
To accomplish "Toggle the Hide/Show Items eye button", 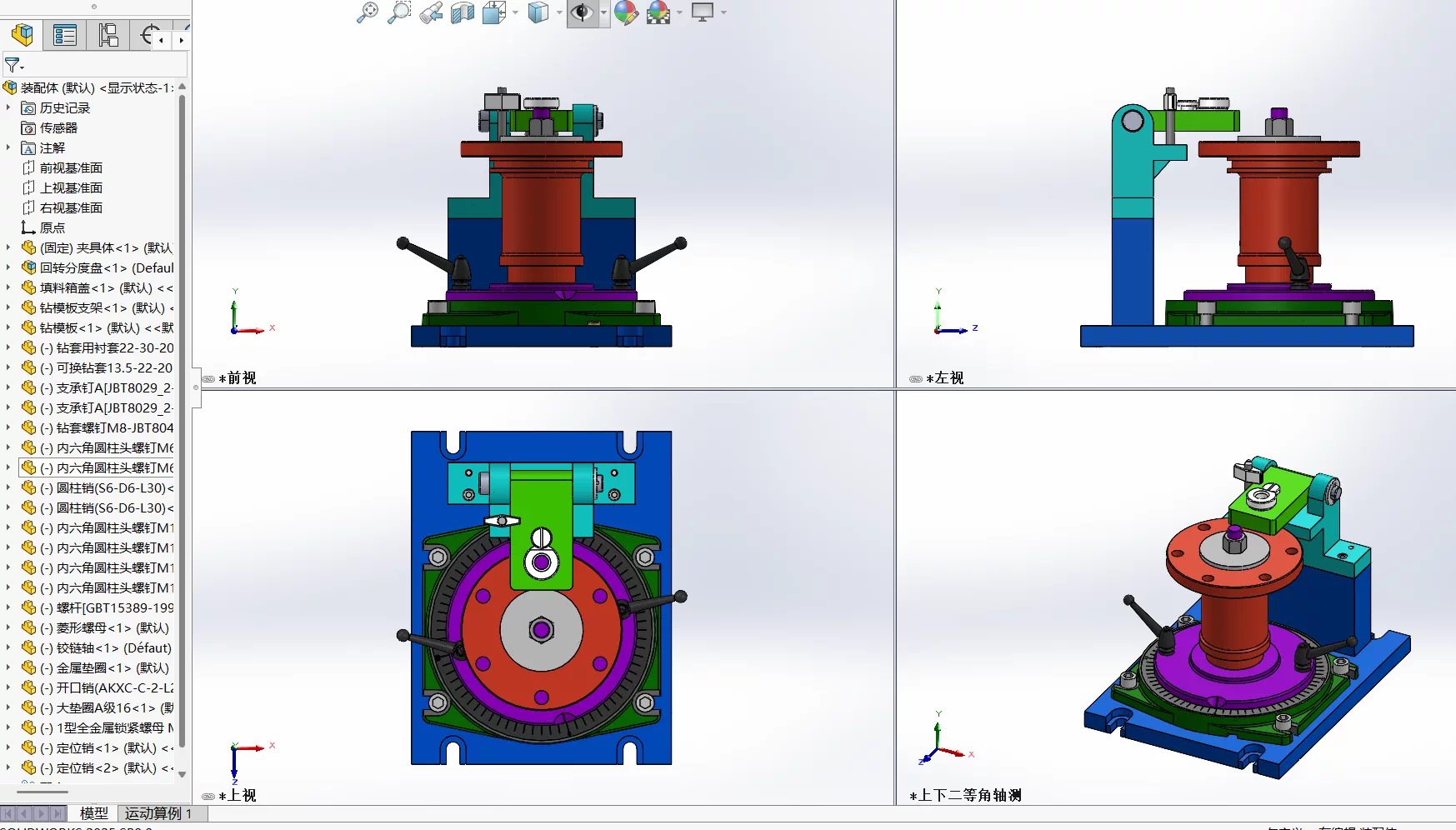I will (582, 12).
